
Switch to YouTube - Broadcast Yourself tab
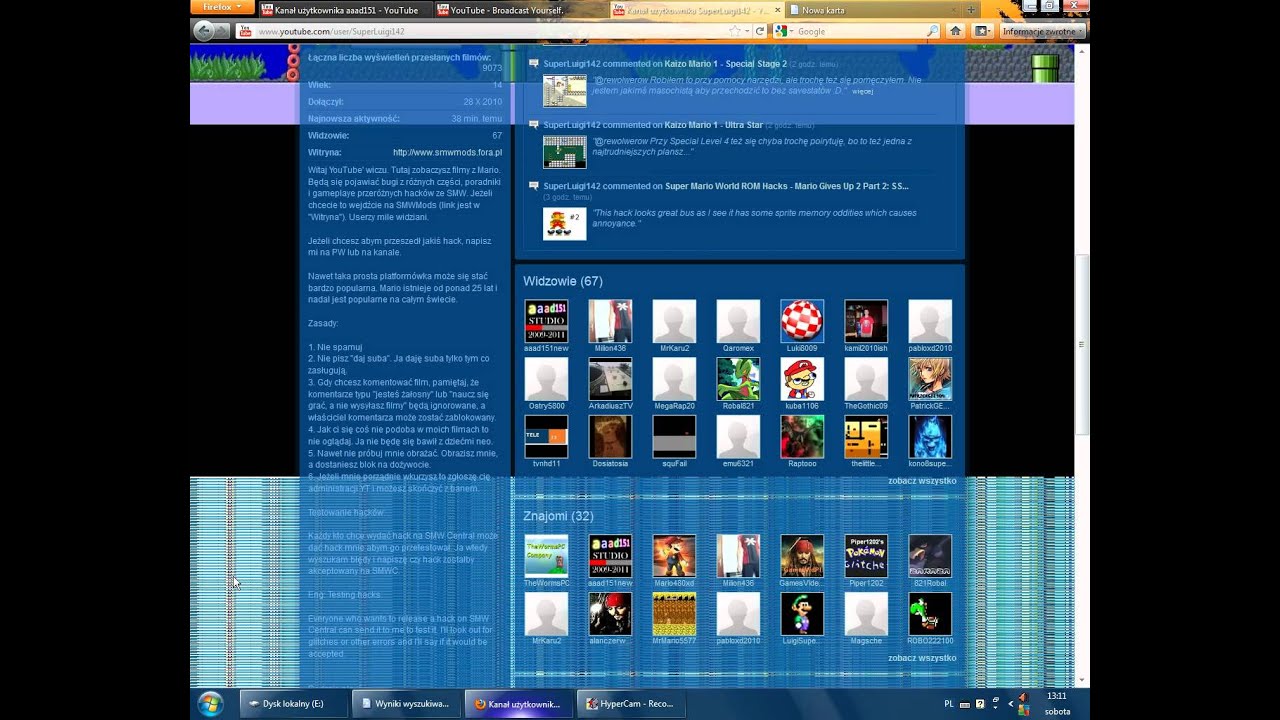pos(521,10)
